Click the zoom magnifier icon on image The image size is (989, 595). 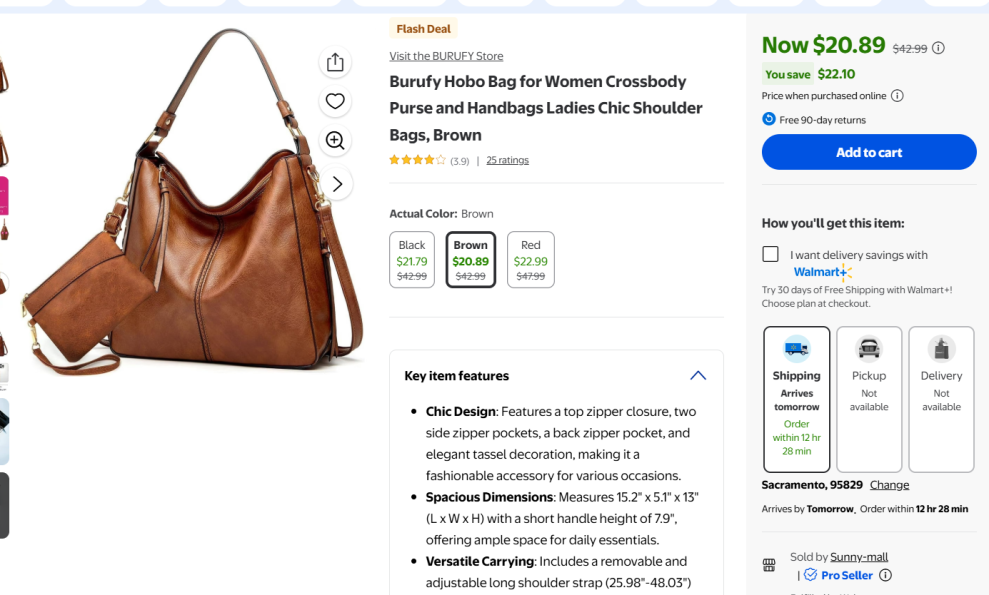click(335, 141)
